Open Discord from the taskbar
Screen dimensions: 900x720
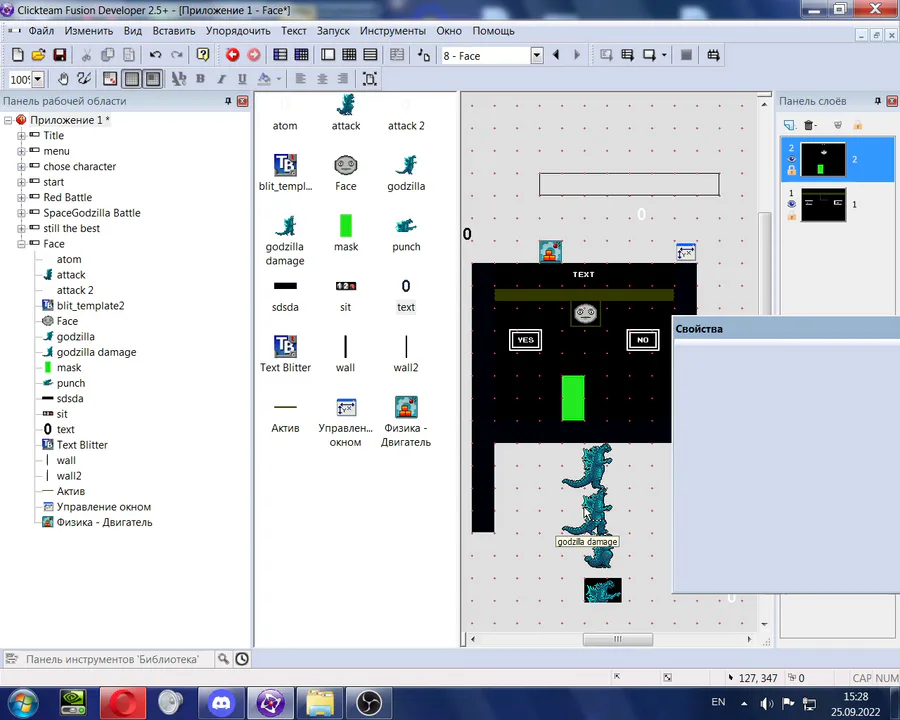tap(221, 703)
